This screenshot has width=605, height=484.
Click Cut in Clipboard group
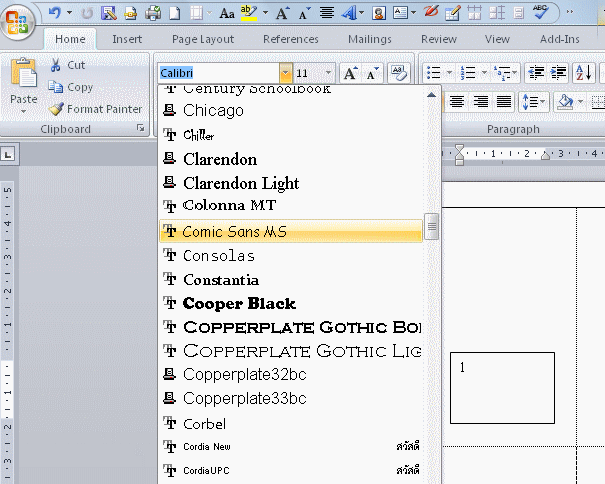click(x=68, y=65)
